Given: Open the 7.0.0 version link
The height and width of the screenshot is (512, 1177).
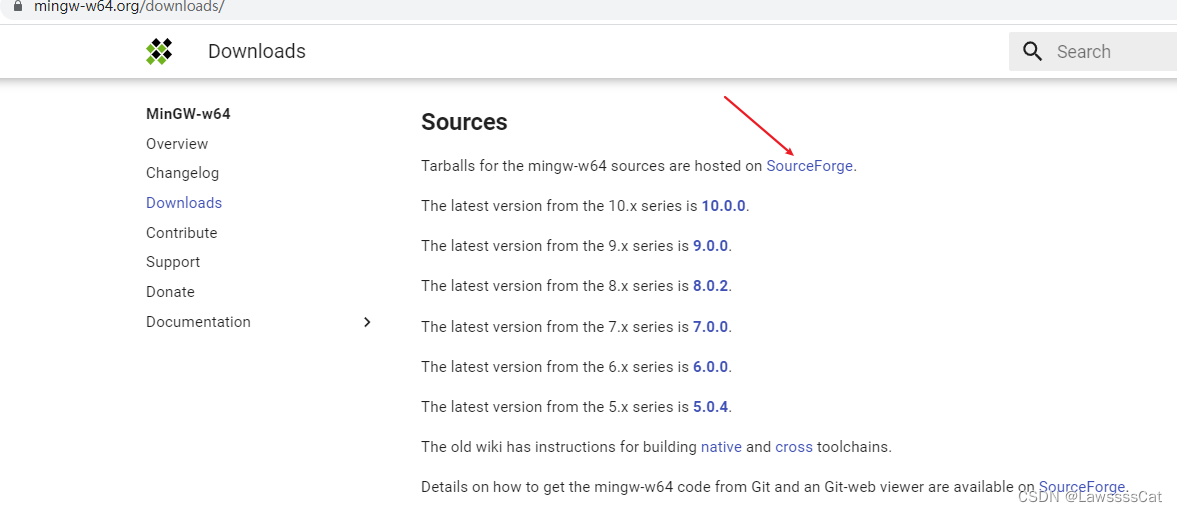Looking at the screenshot, I should 710,327.
